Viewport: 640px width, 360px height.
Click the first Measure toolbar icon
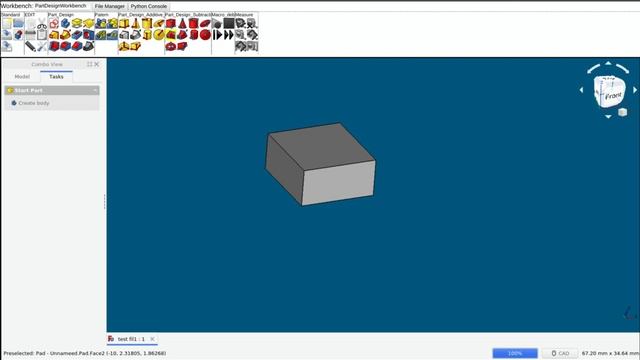[240, 23]
